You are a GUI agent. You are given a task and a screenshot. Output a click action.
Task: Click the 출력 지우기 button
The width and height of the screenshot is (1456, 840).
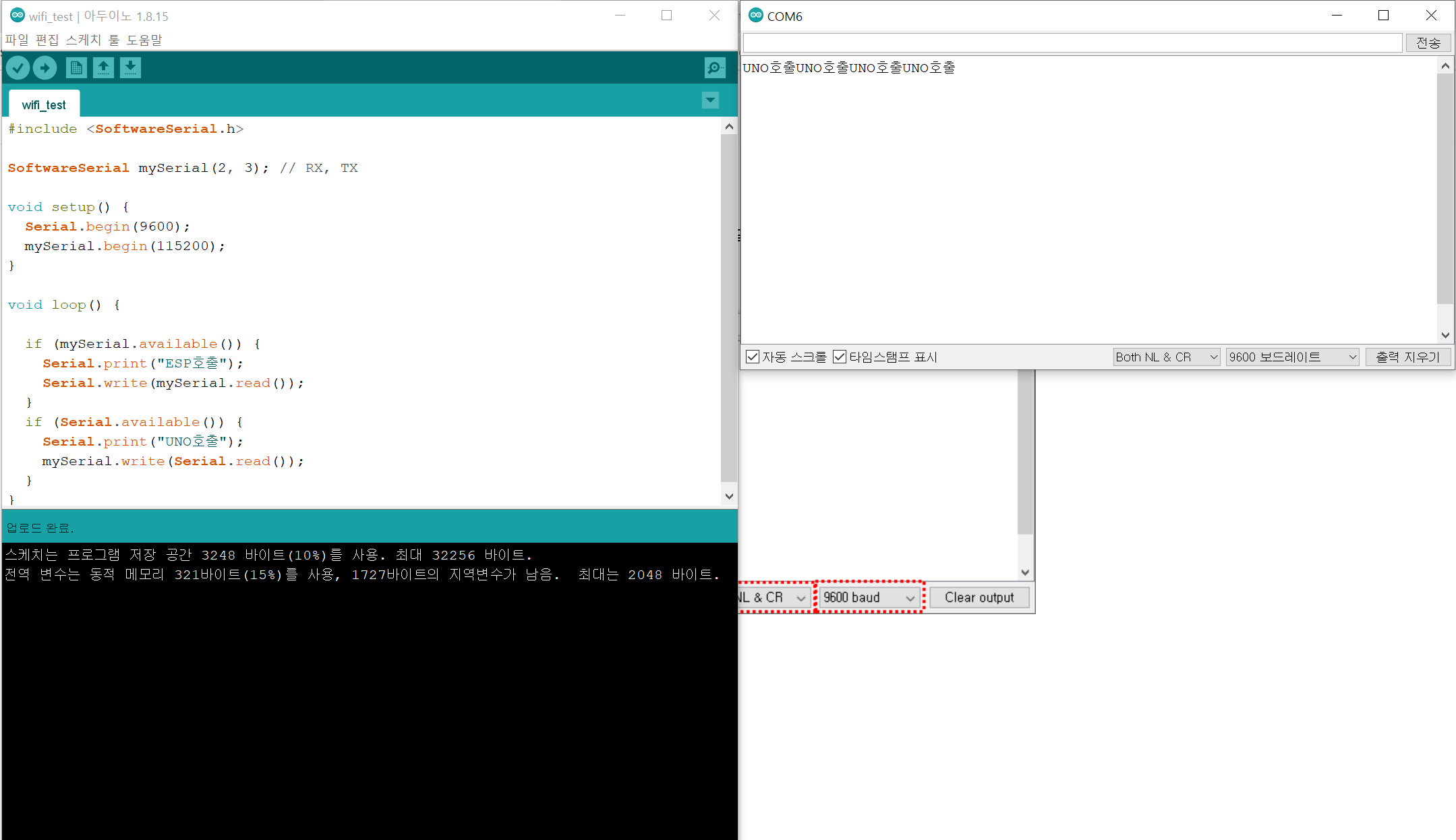[1407, 357]
